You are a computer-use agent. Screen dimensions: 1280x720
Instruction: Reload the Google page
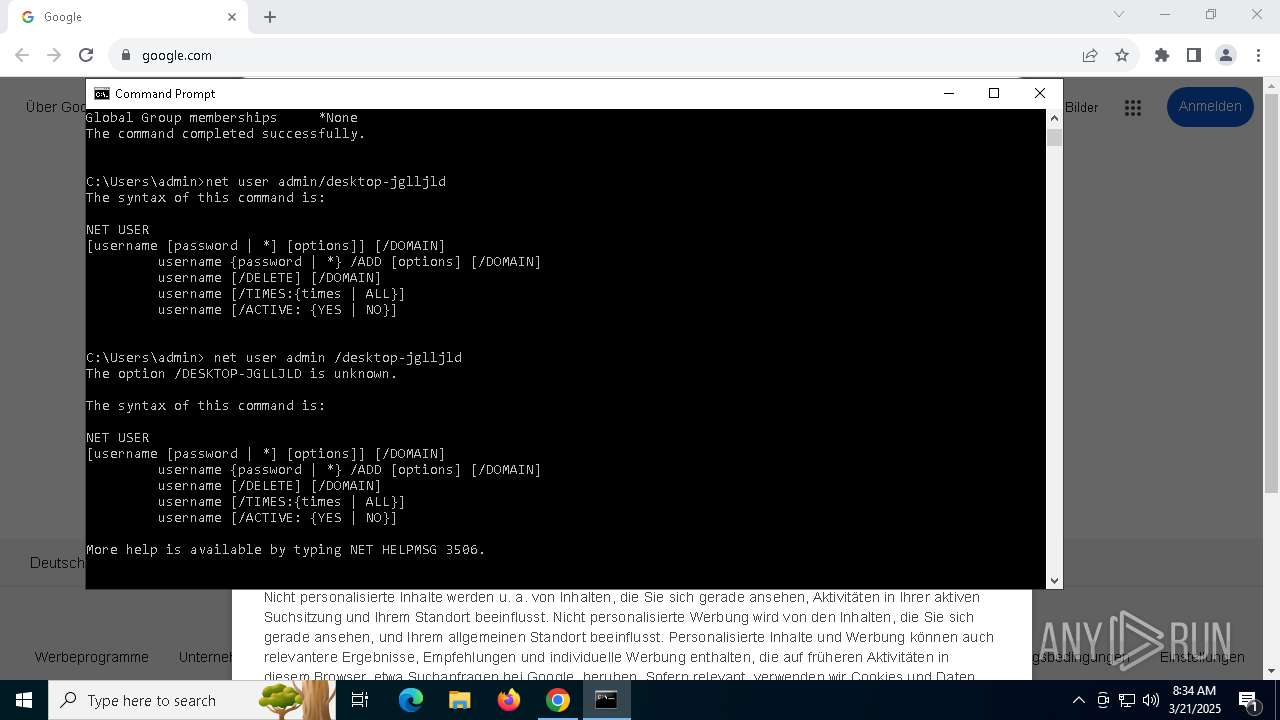(x=86, y=55)
